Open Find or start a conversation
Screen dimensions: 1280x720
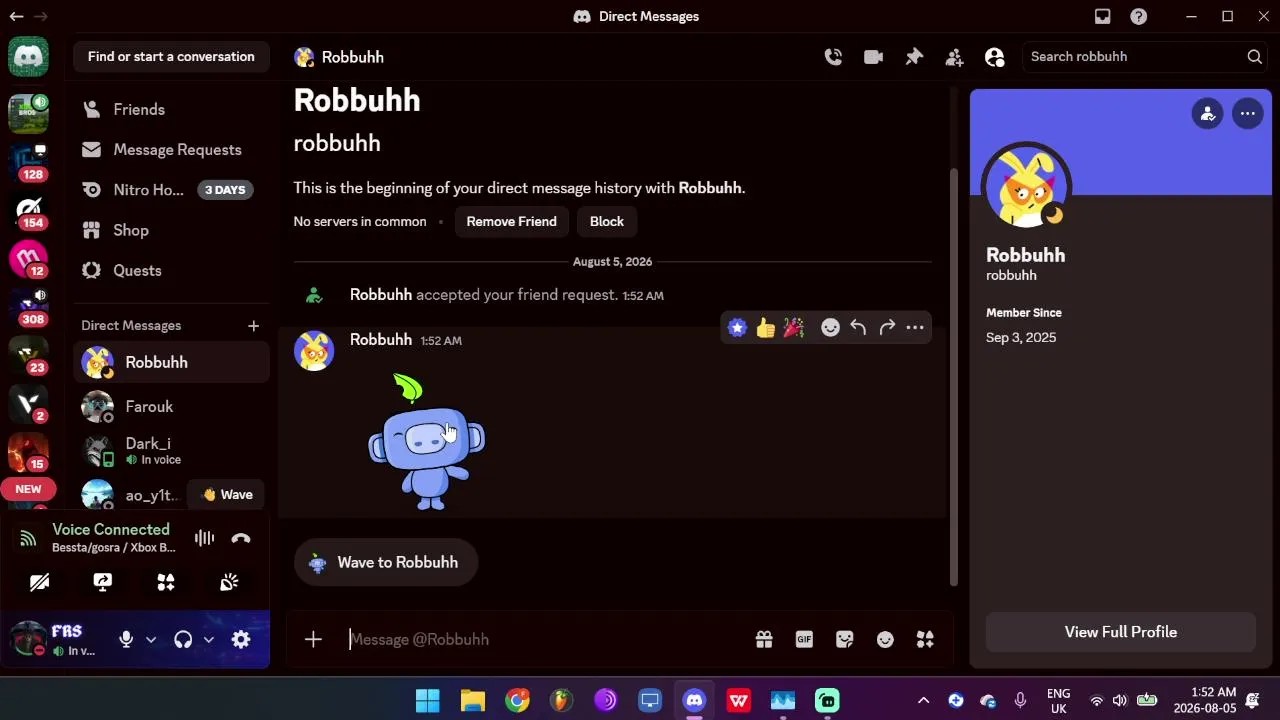171,57
